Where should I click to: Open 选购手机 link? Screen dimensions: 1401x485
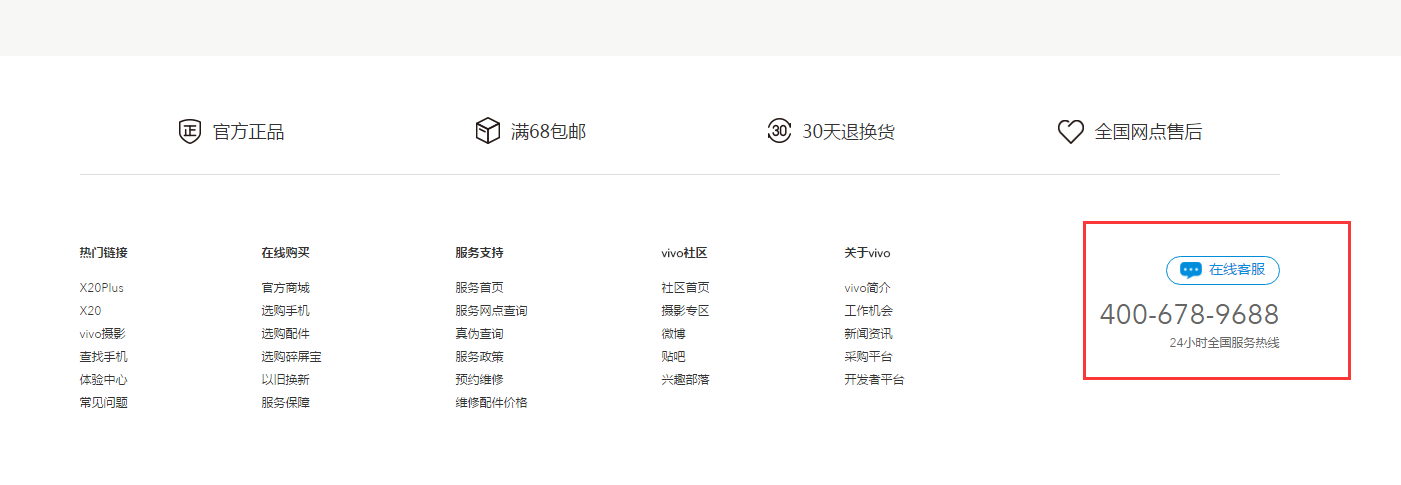point(286,311)
